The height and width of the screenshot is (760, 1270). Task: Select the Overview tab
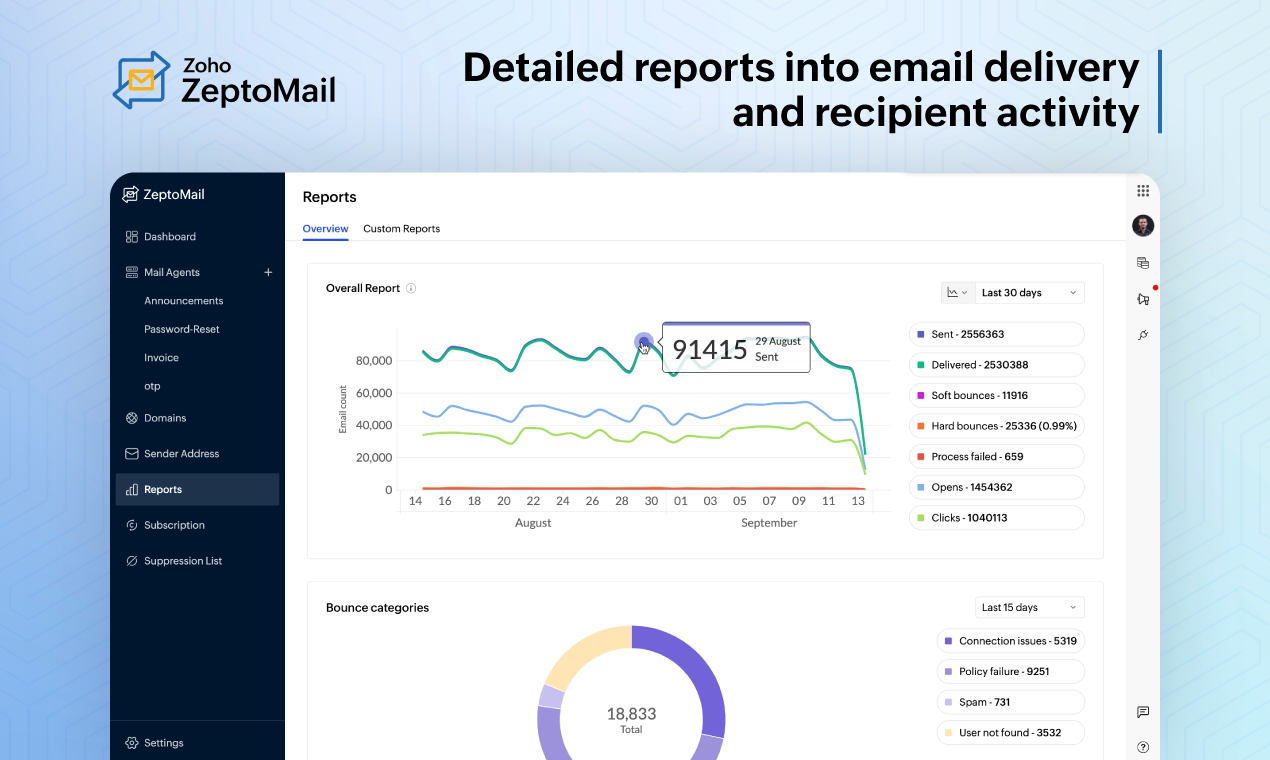click(x=325, y=229)
